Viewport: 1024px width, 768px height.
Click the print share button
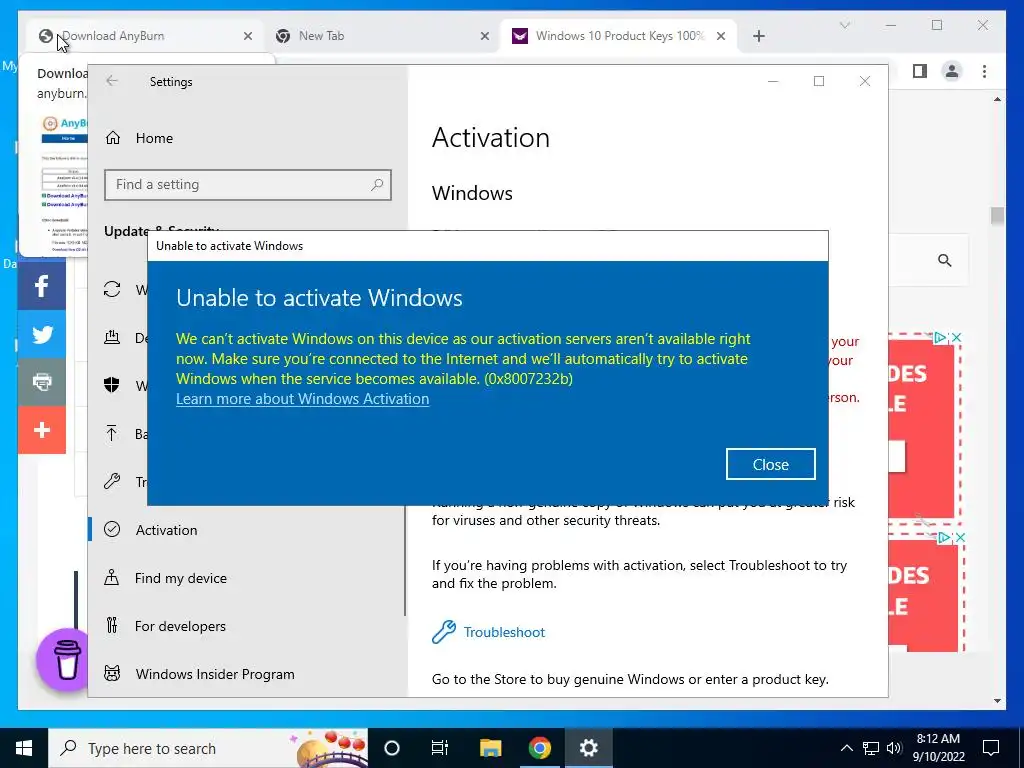pyautogui.click(x=42, y=382)
